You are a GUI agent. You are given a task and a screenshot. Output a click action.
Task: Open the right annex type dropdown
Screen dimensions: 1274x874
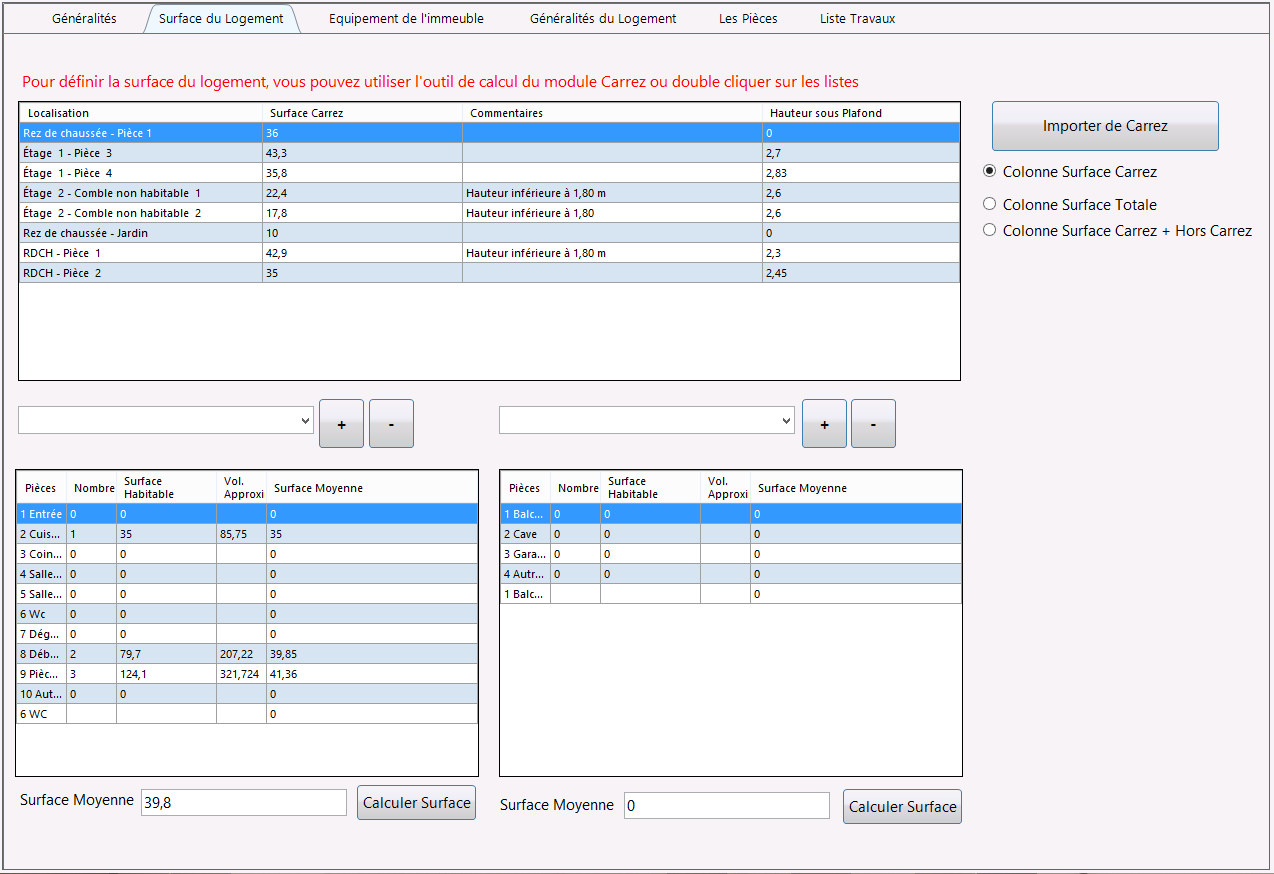coord(647,420)
